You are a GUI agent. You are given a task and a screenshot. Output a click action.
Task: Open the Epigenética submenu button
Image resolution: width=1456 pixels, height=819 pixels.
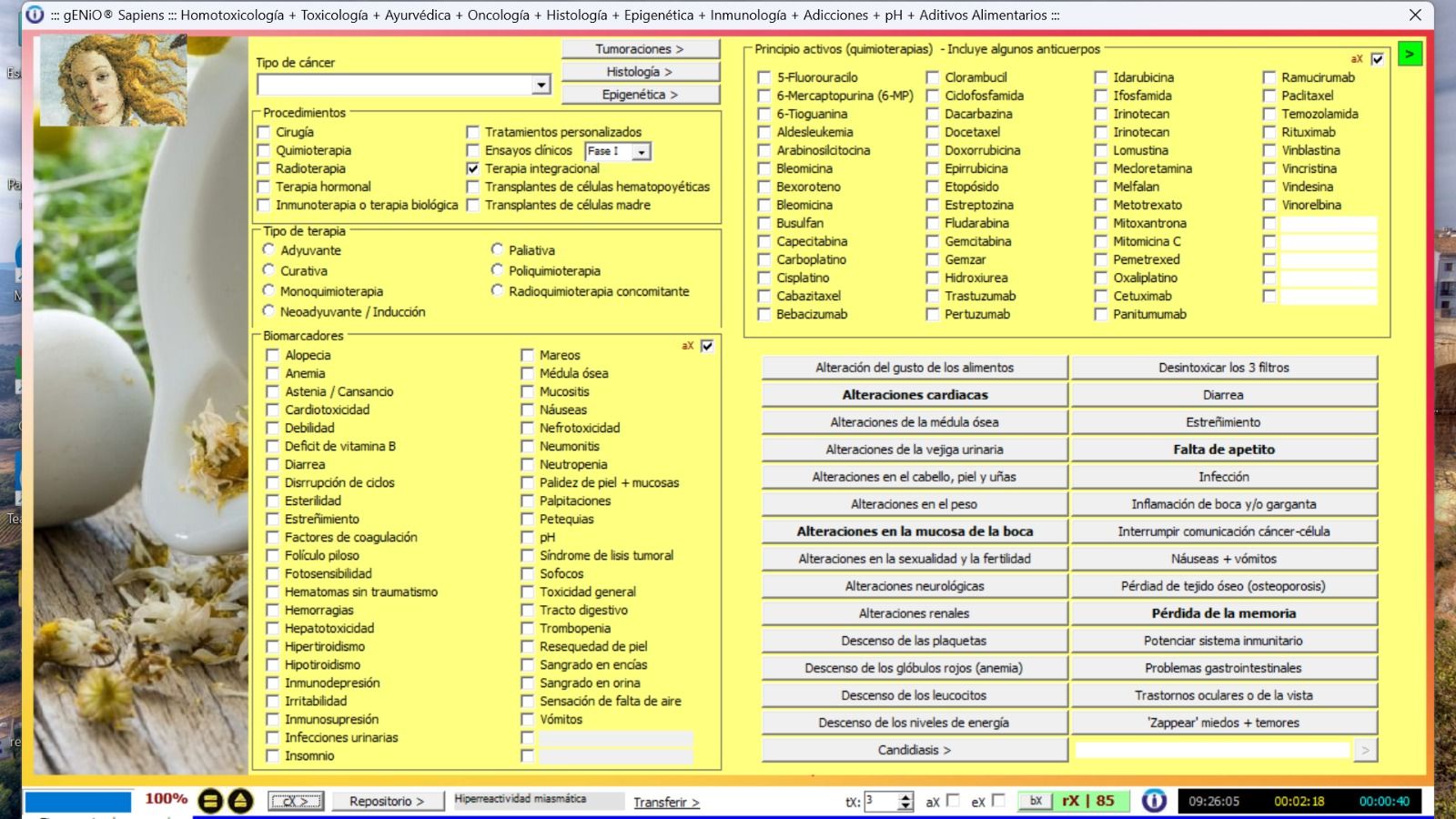pyautogui.click(x=641, y=95)
